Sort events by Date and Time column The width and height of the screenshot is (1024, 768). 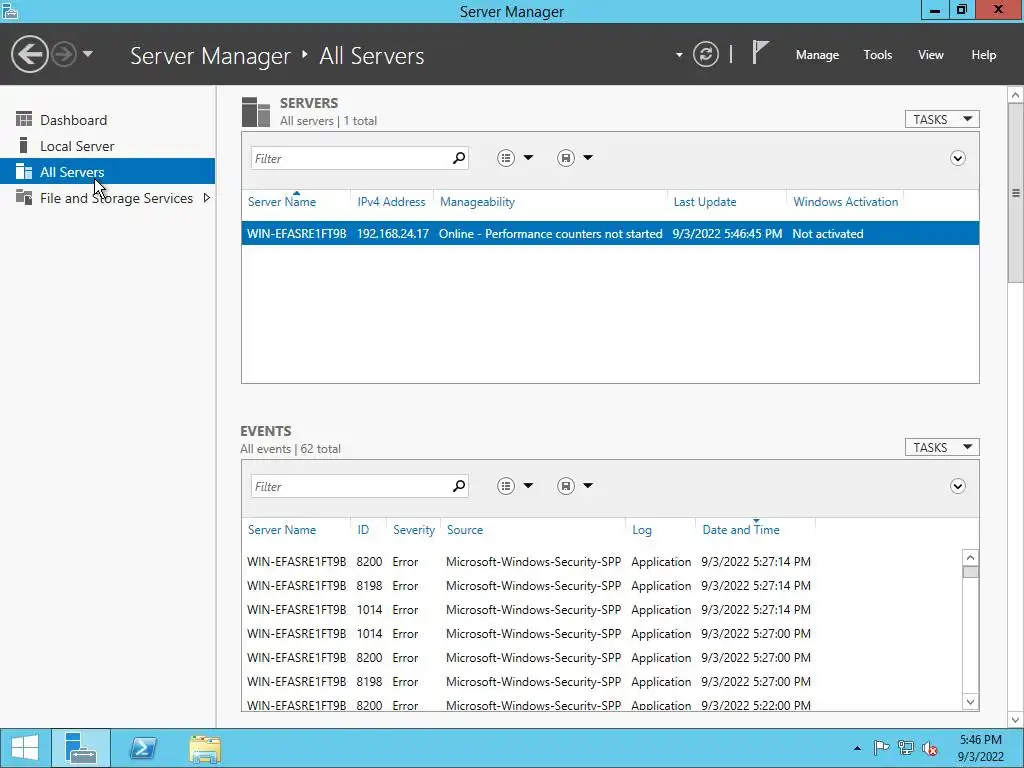click(x=741, y=530)
